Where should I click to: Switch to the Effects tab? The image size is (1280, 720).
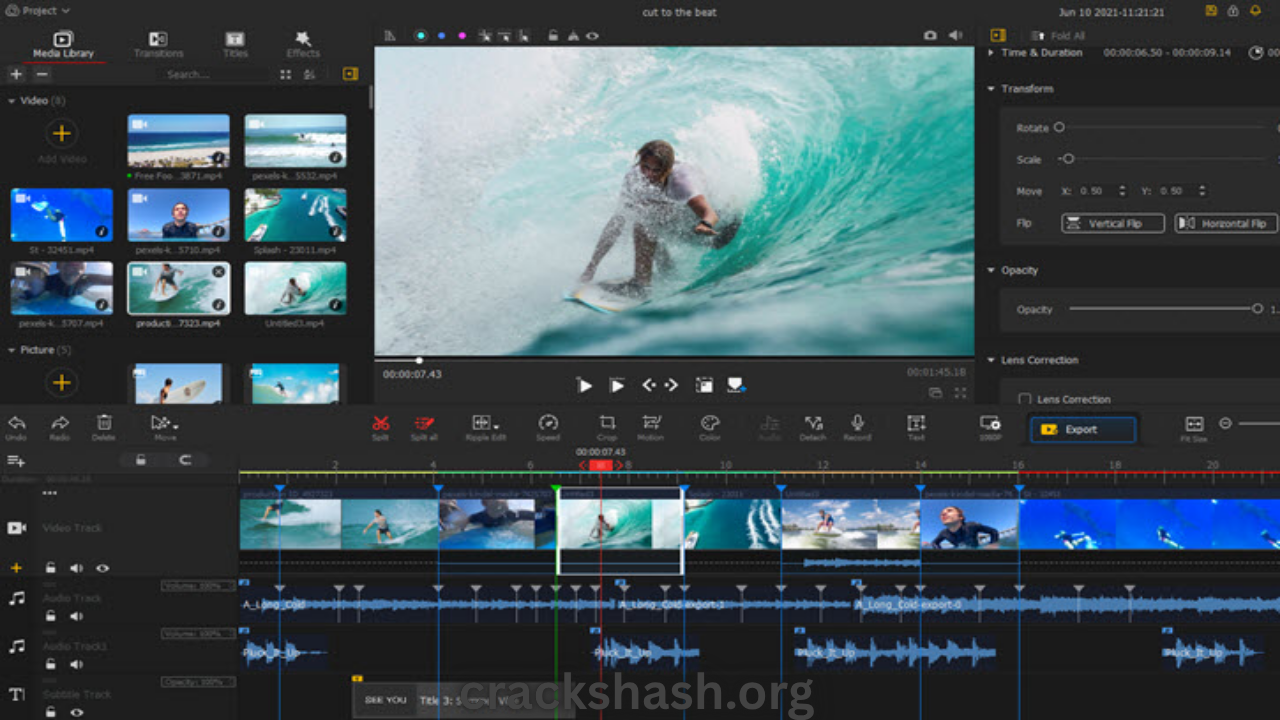coord(303,44)
